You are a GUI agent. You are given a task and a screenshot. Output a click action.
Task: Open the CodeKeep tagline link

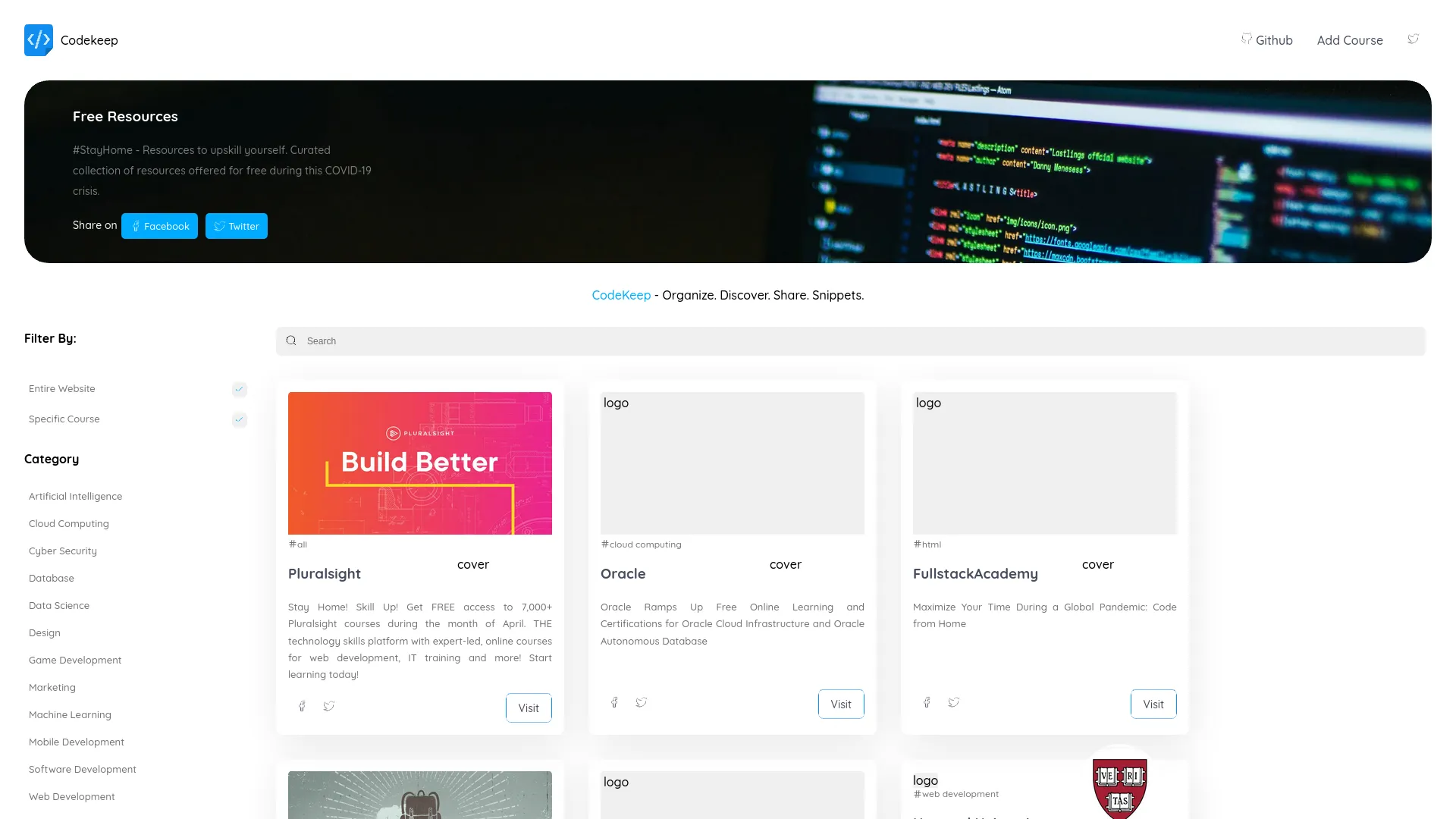(621, 295)
